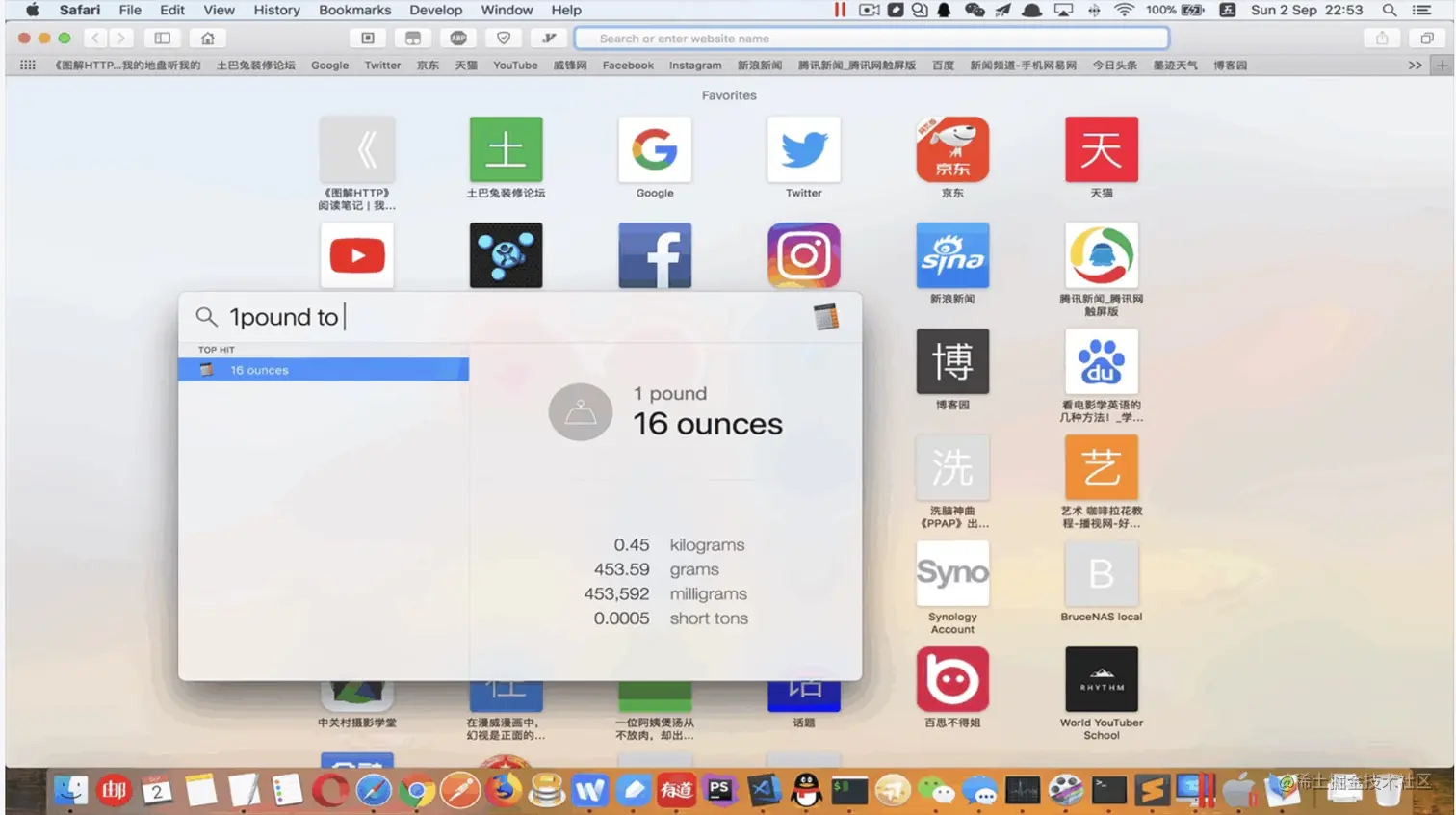Viewport: 1456px width, 815px height.
Task: Click the Home button in Safari toolbar
Action: [208, 39]
